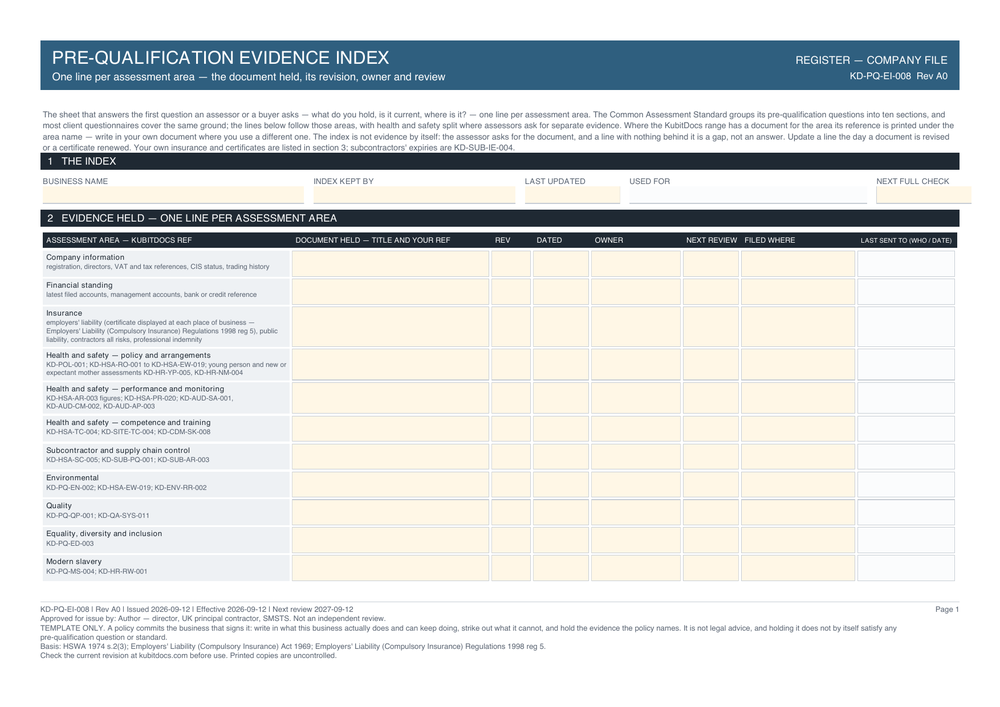Screen dimensions: 1000x707
Task: Click Next Review cell in Insurance row
Action: click(711, 326)
